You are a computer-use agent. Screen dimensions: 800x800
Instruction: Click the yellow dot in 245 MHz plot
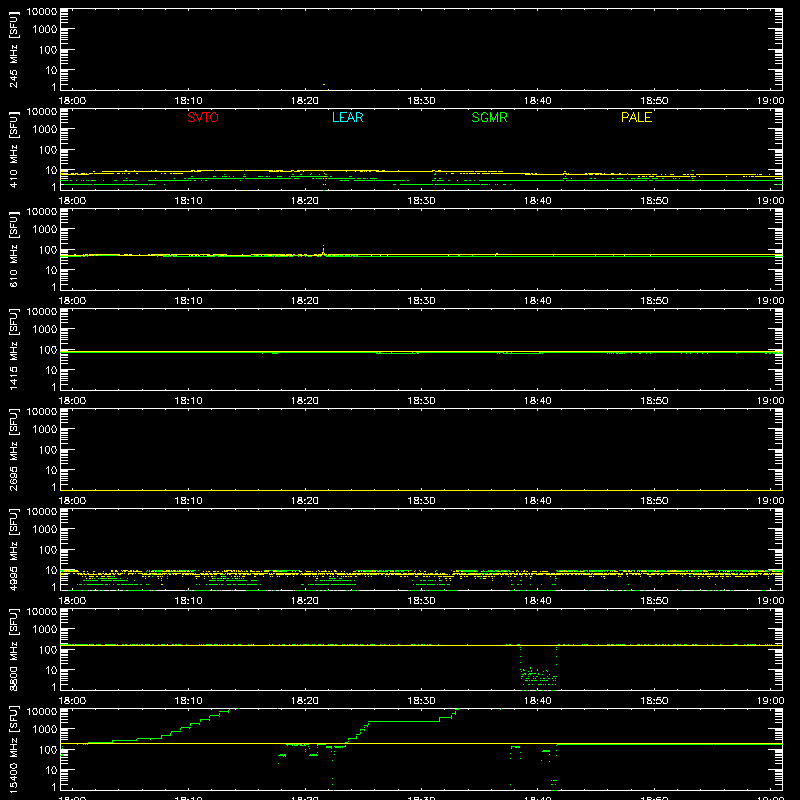click(324, 84)
